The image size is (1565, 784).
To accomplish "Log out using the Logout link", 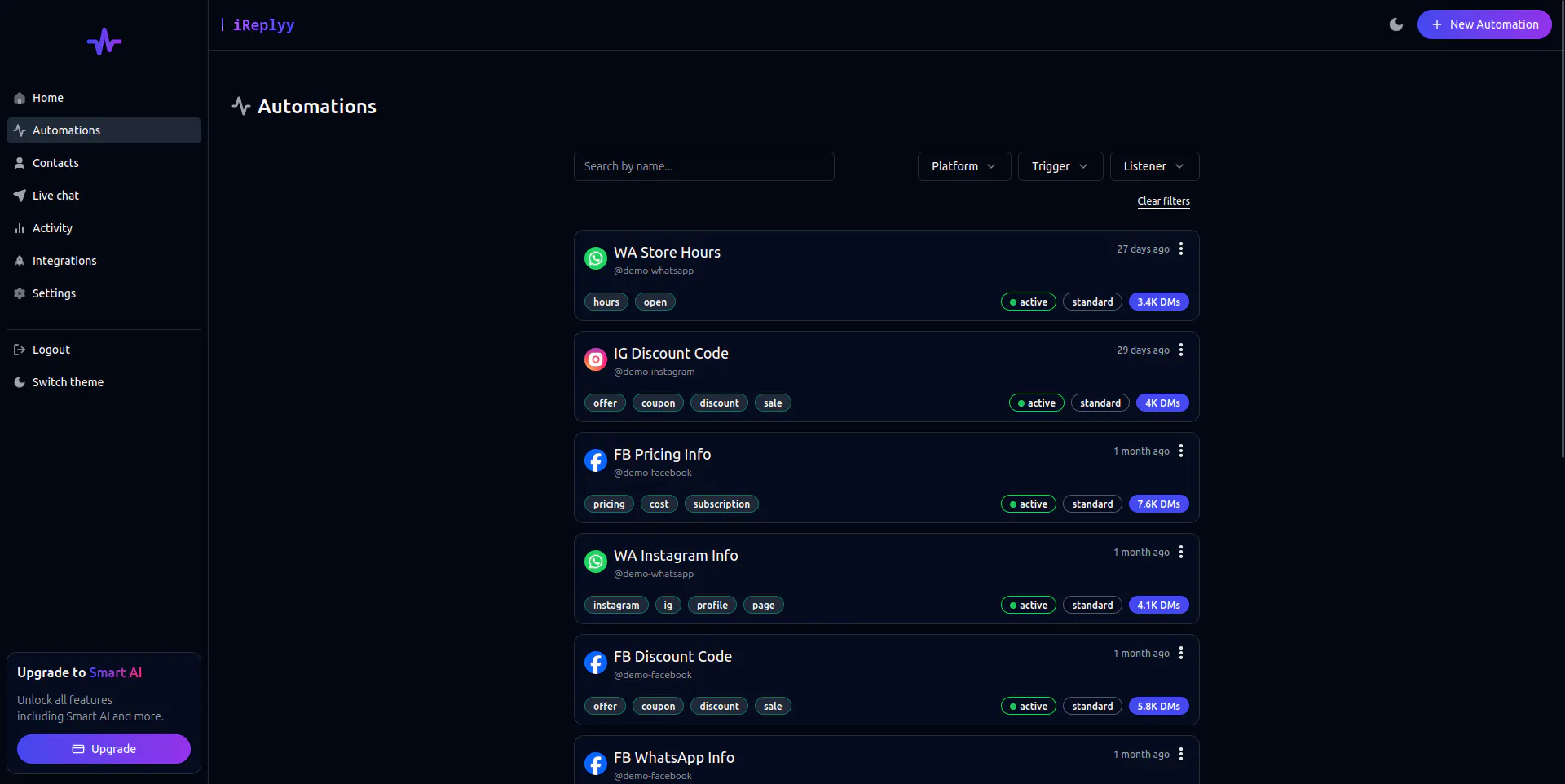I will click(x=104, y=350).
